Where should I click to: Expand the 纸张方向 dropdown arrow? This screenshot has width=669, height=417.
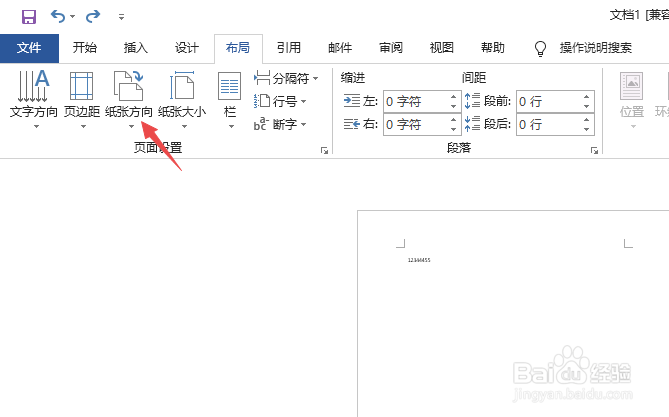tap(131, 126)
